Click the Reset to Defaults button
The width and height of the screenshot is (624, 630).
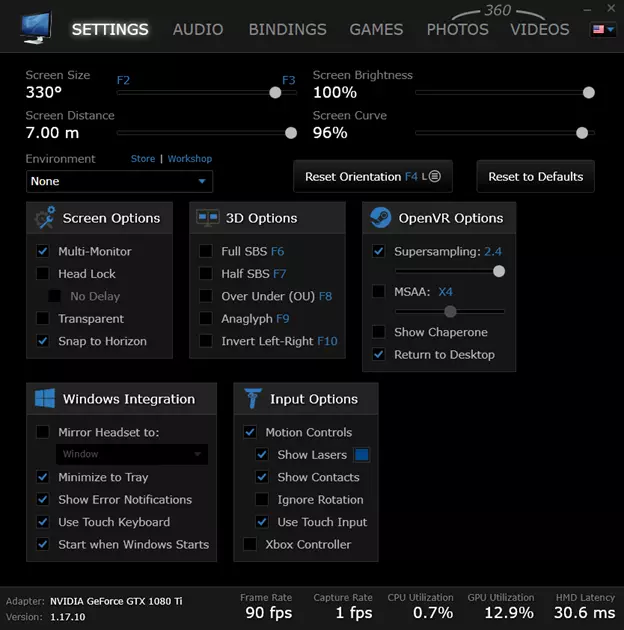536,176
